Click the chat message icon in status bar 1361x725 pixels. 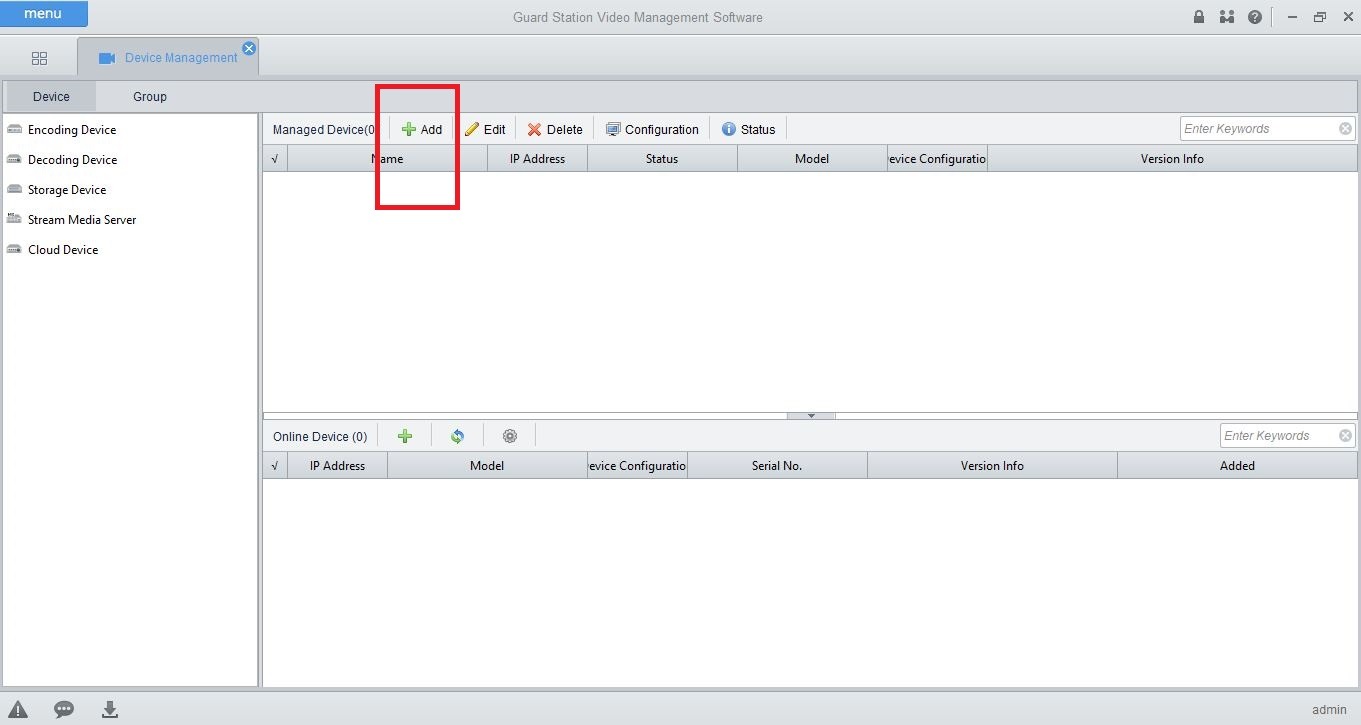click(x=64, y=710)
